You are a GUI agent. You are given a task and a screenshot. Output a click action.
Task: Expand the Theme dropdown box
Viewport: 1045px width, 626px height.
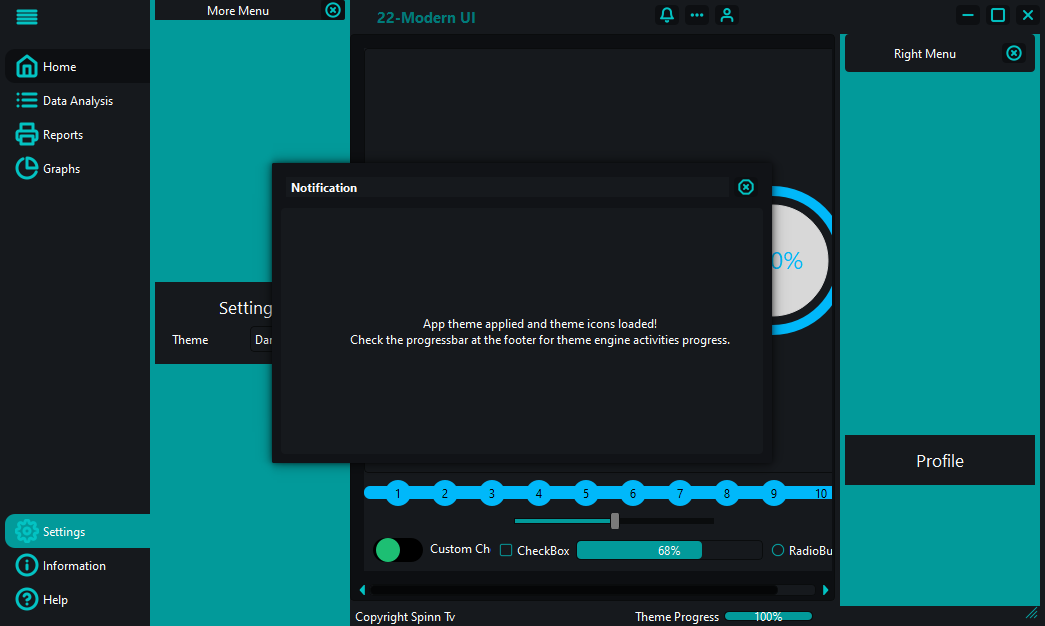[x=261, y=340]
